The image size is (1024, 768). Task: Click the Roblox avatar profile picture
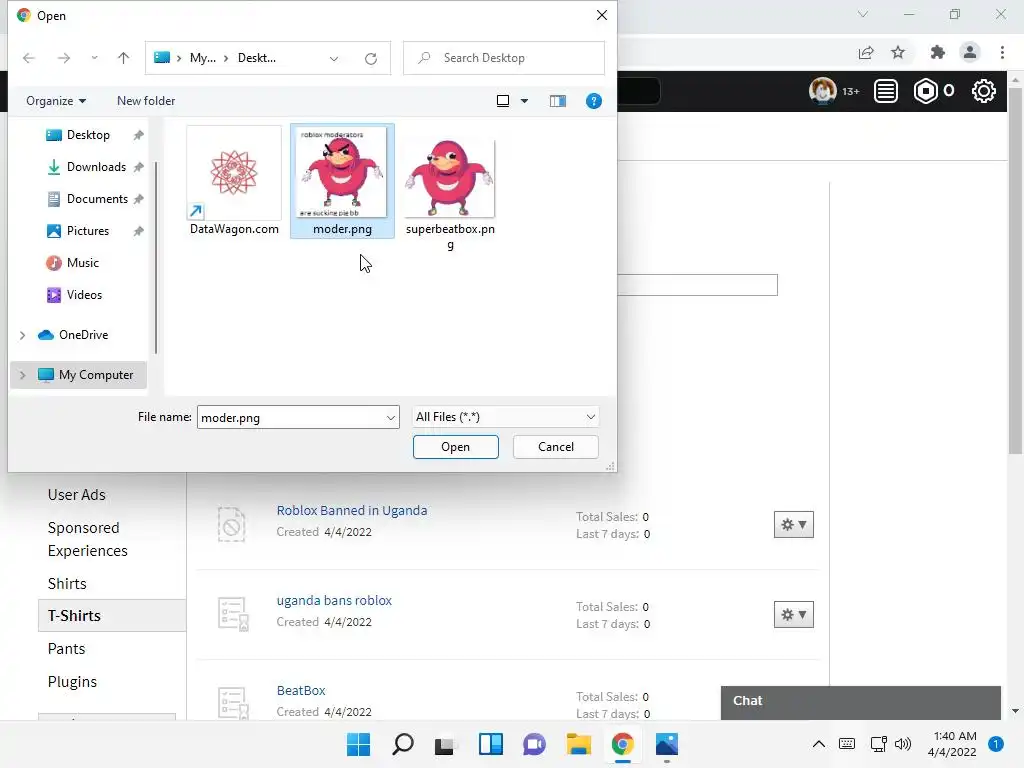[822, 91]
